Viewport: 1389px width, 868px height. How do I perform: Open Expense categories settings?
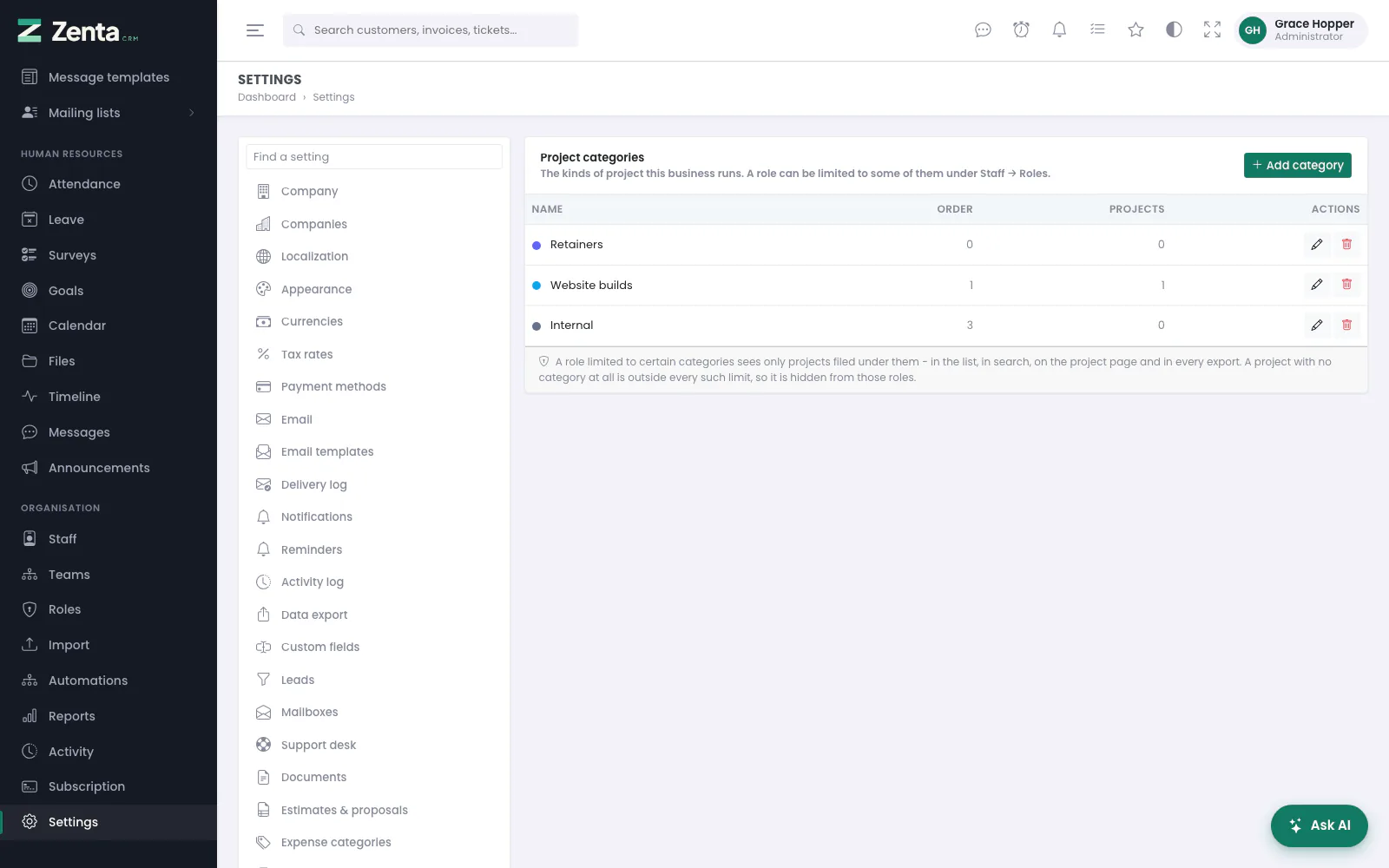click(374, 842)
